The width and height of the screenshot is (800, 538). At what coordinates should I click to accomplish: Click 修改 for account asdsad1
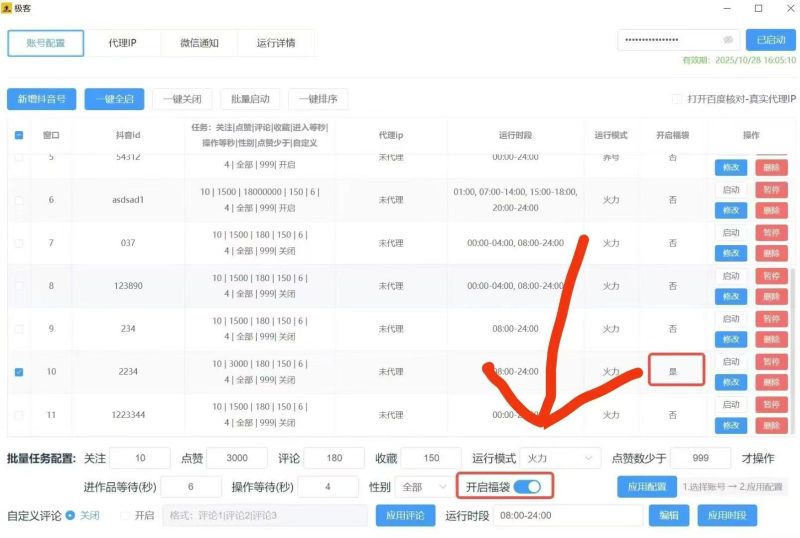click(x=731, y=210)
